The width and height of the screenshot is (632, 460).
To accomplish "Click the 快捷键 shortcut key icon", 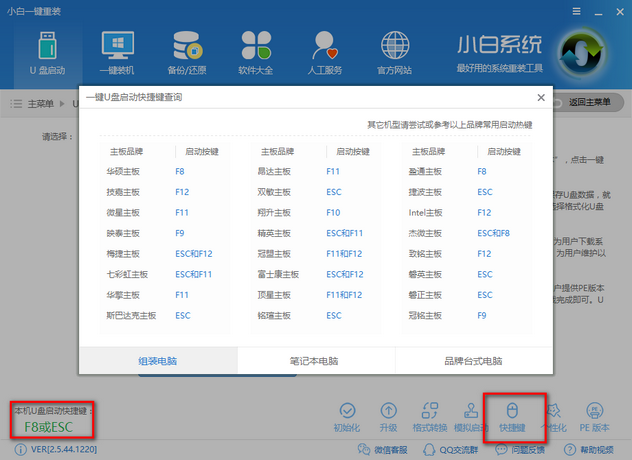I will click(x=512, y=417).
